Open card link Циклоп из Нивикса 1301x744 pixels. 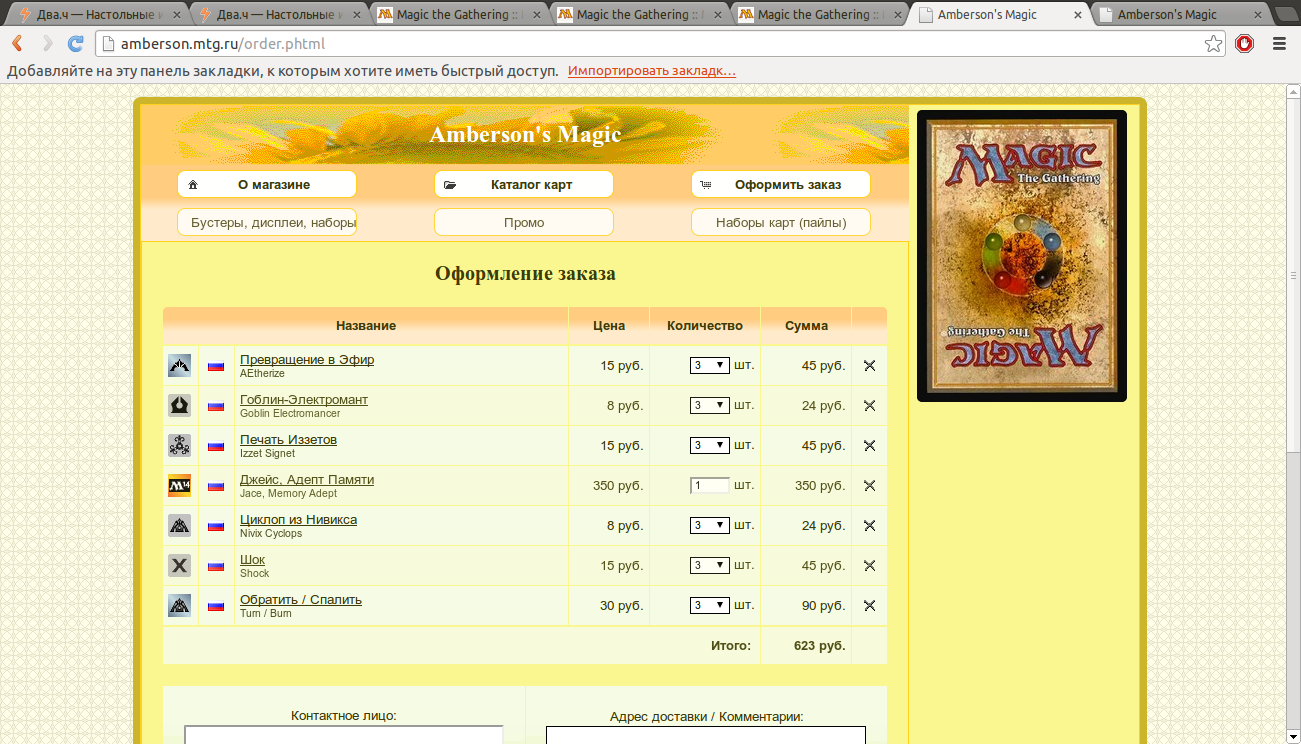(298, 520)
